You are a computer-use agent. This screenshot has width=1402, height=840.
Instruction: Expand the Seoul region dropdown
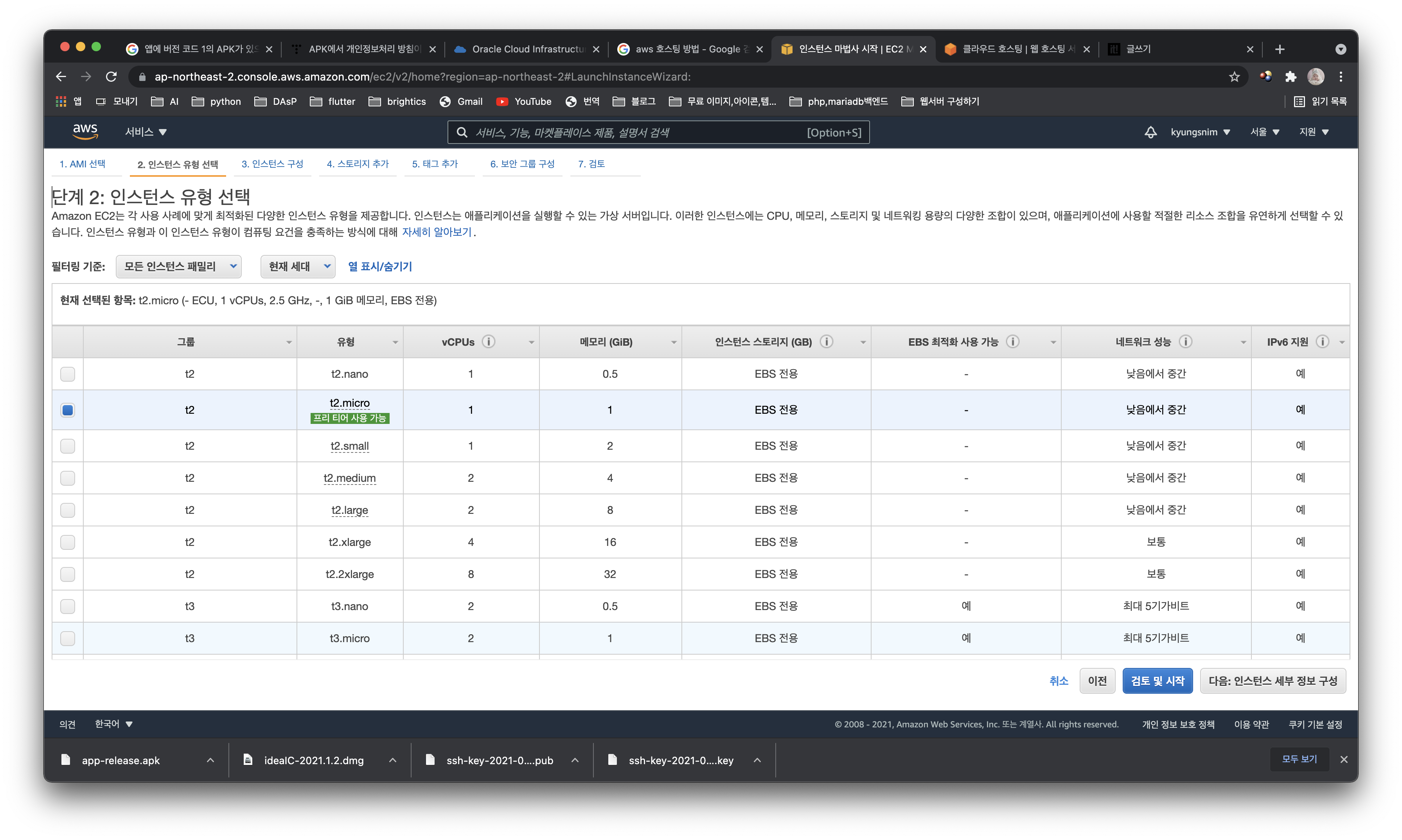click(1264, 132)
